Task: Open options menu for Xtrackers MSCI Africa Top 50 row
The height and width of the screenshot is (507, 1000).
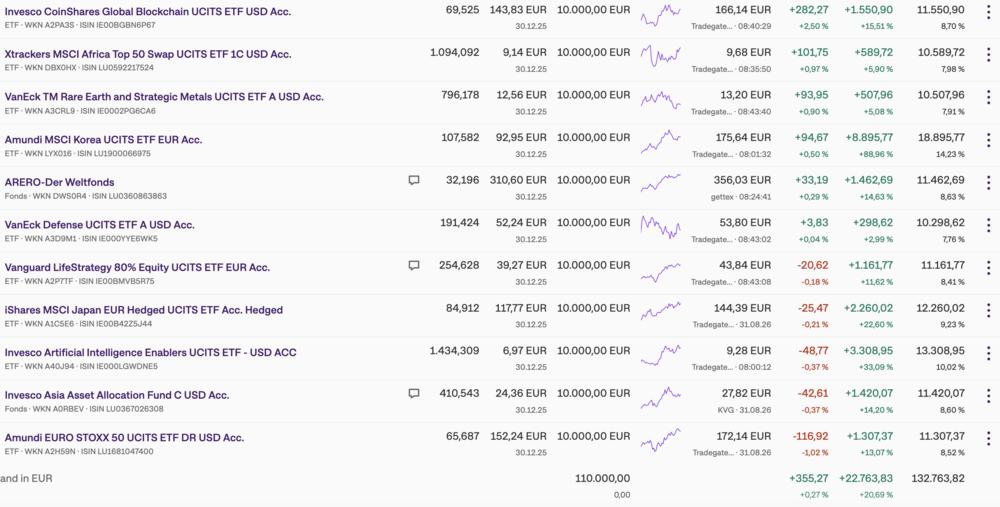Action: (989, 54)
